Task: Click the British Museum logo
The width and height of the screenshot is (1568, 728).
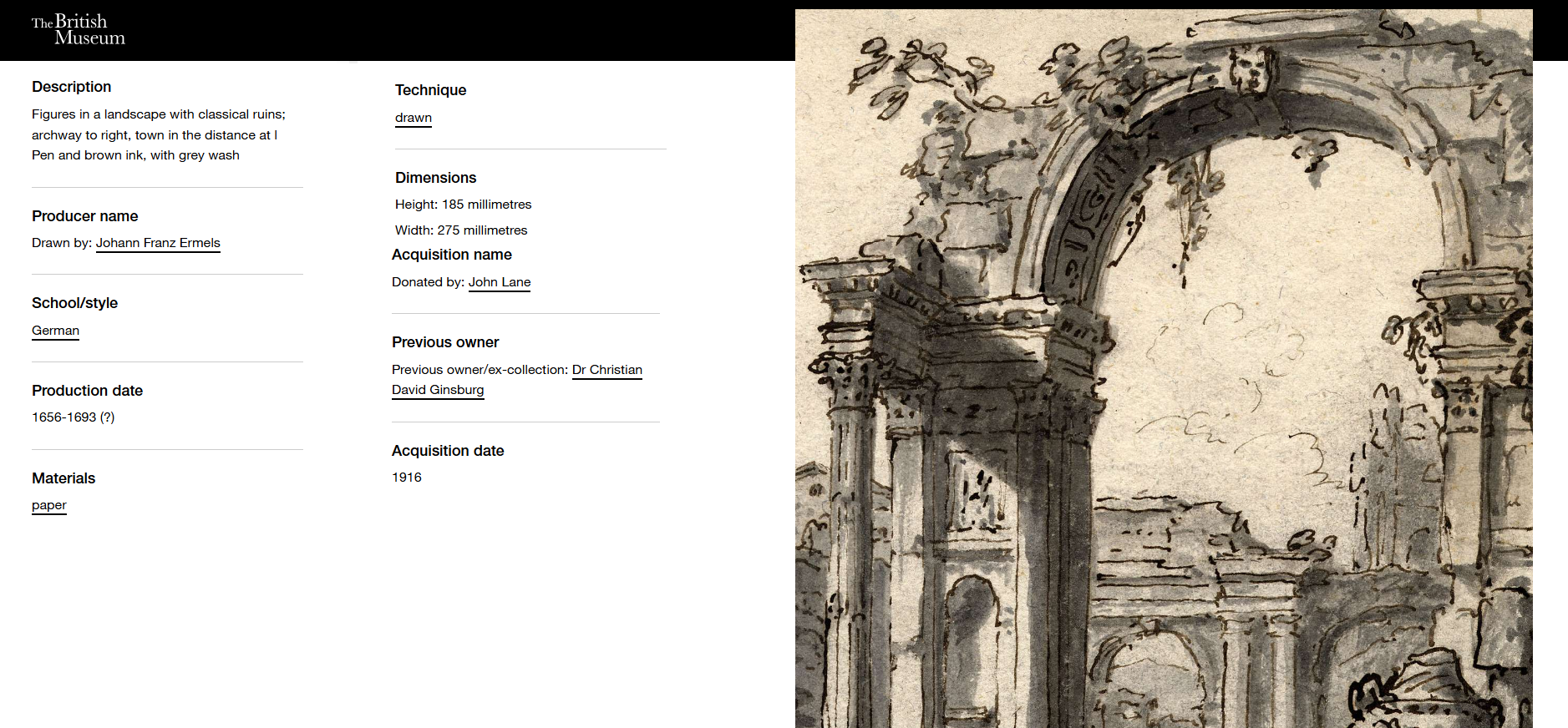Action: (x=78, y=29)
